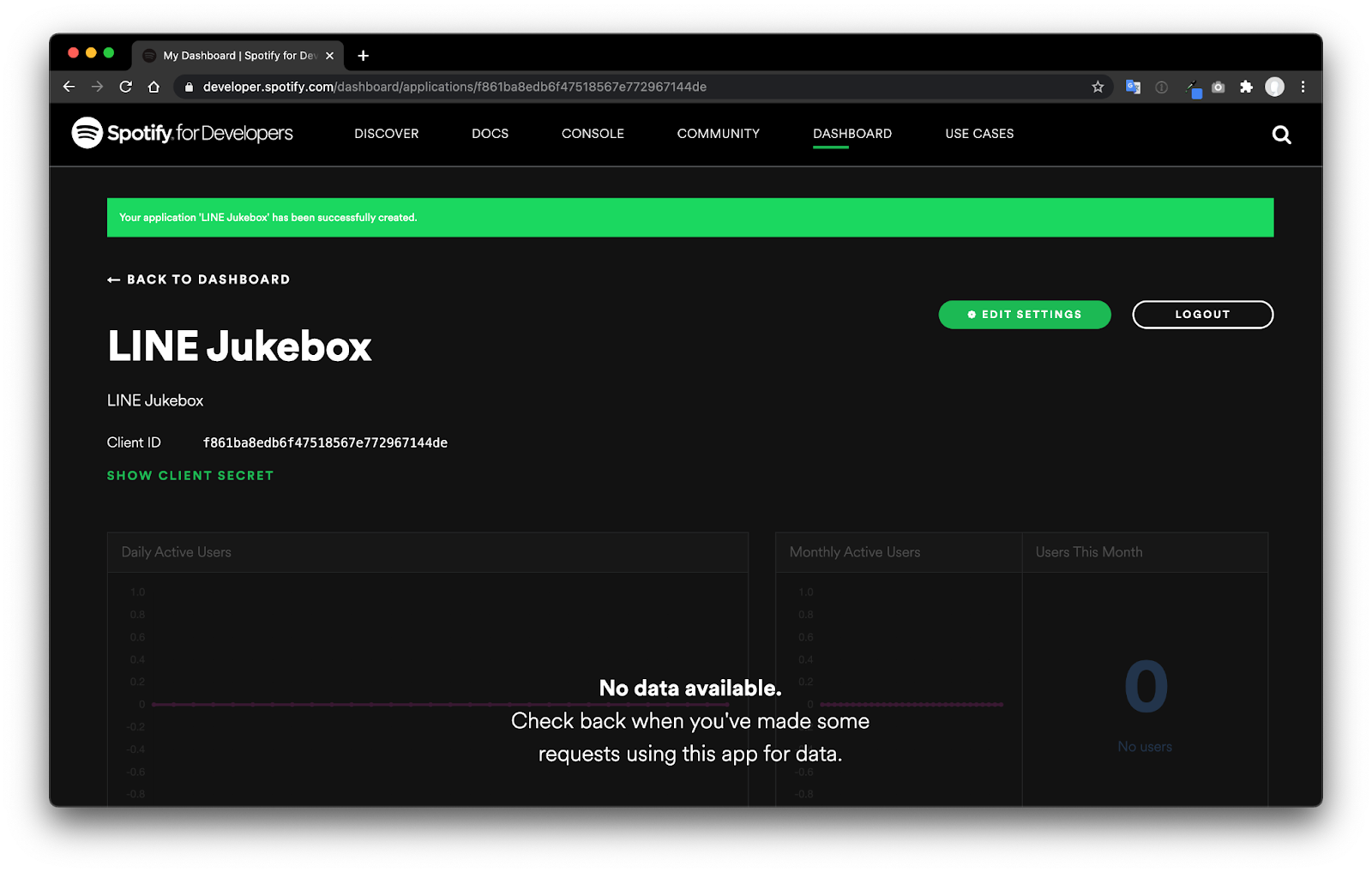Viewport: 1372px width, 872px height.
Task: Click the browser forward arrow
Action: point(97,87)
